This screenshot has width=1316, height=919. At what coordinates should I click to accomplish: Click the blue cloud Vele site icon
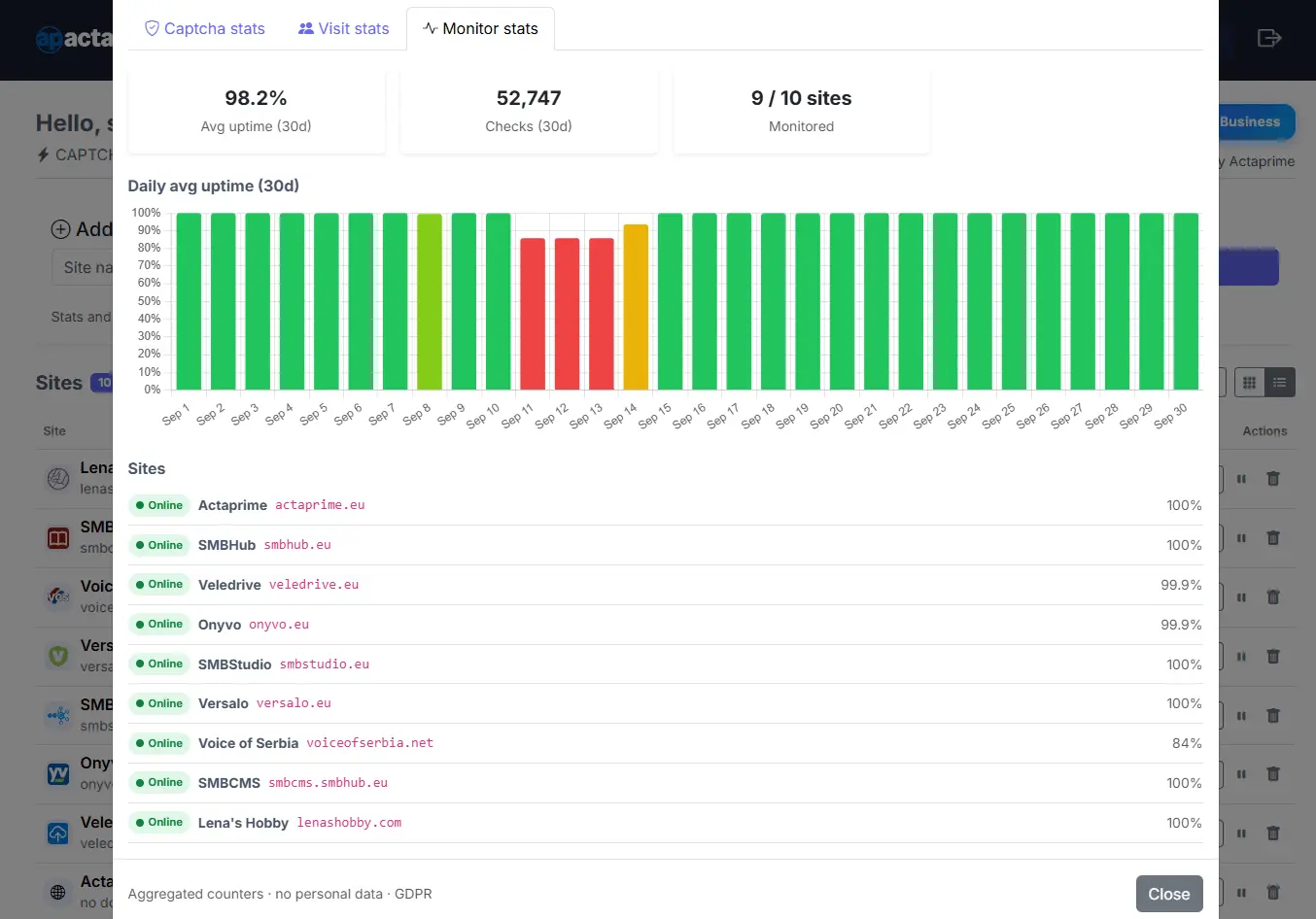pyautogui.click(x=58, y=833)
